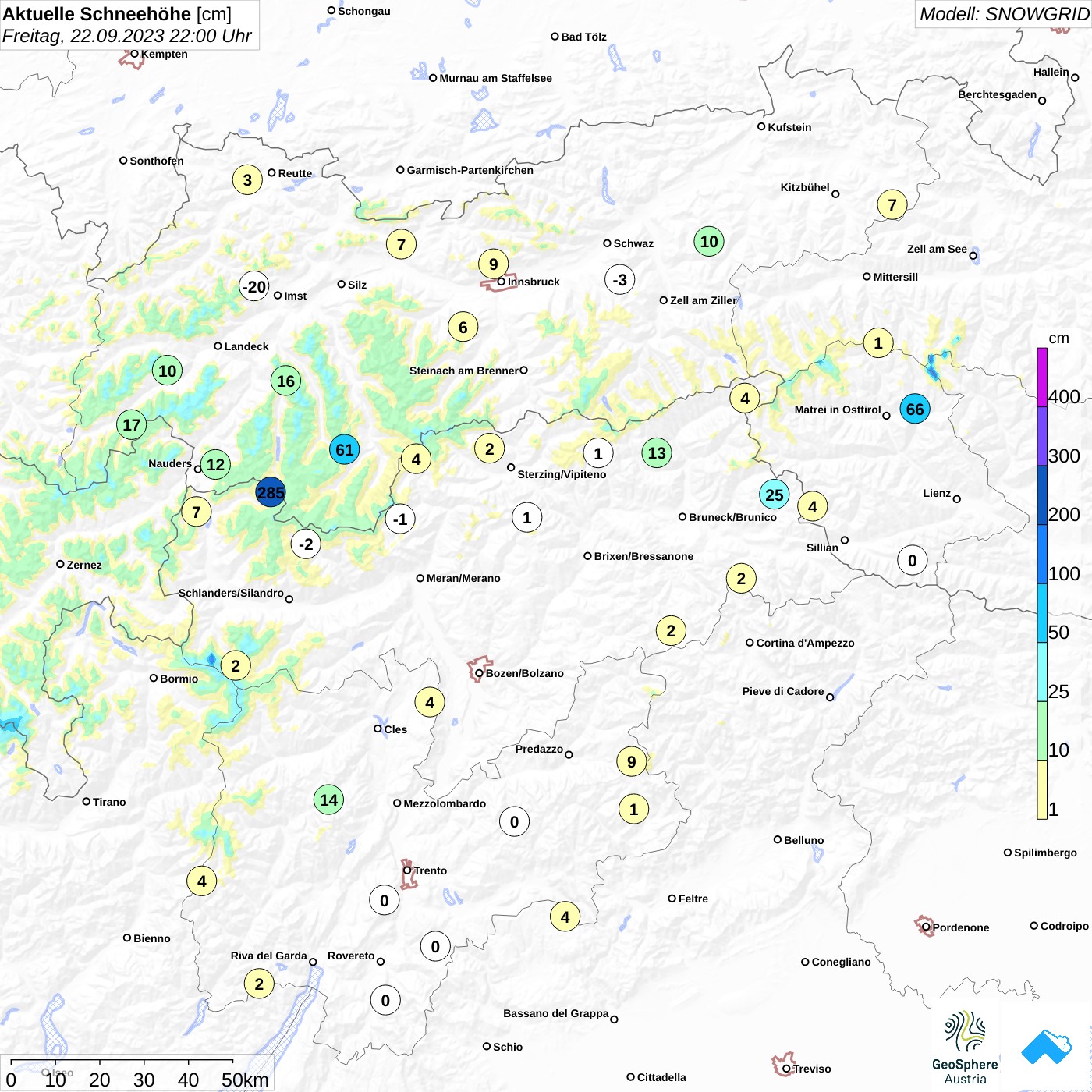Select the 'Brixen/Bressanone' label
The height and width of the screenshot is (1092, 1092).
click(x=643, y=557)
